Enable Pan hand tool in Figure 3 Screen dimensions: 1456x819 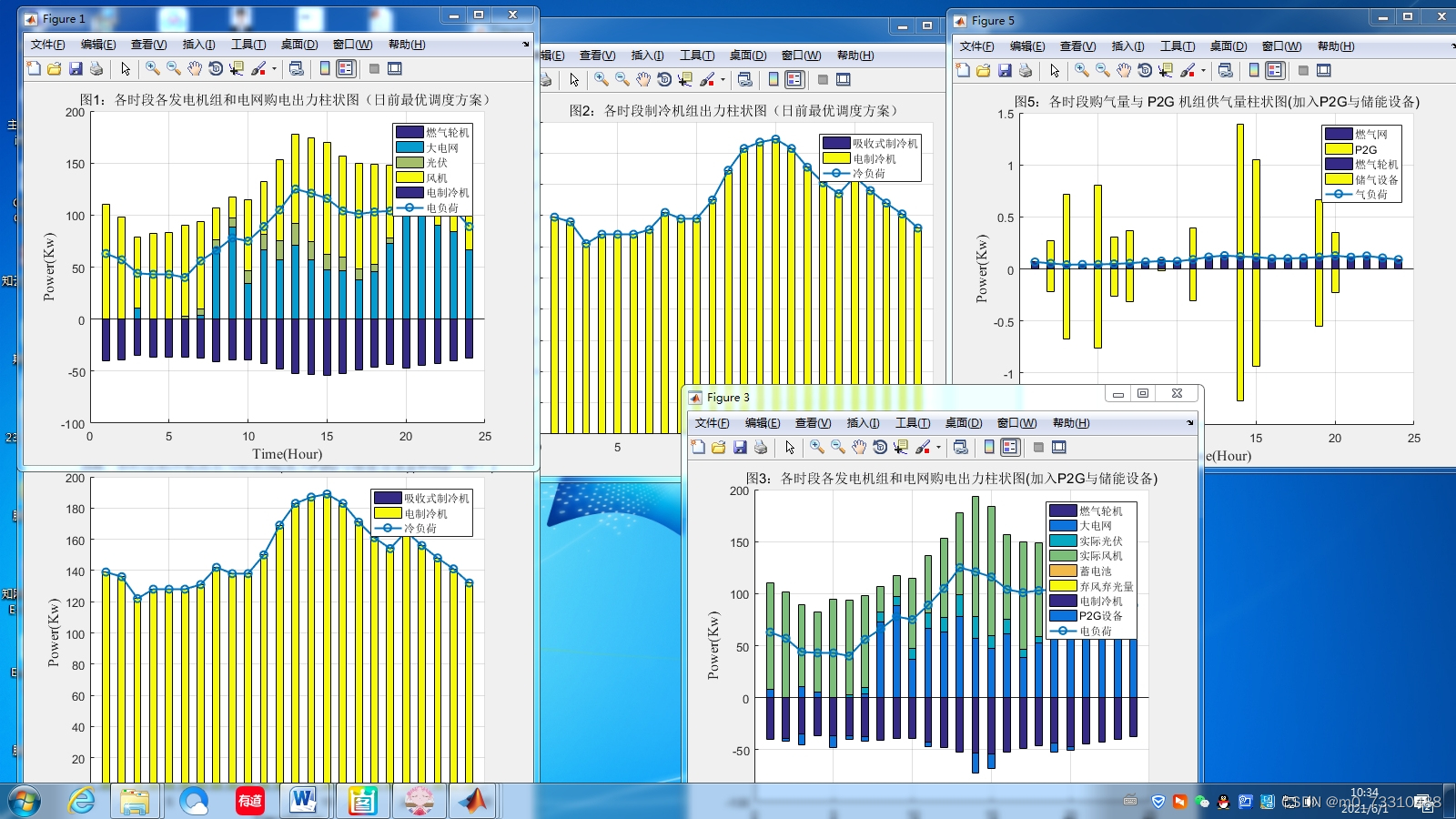859,447
